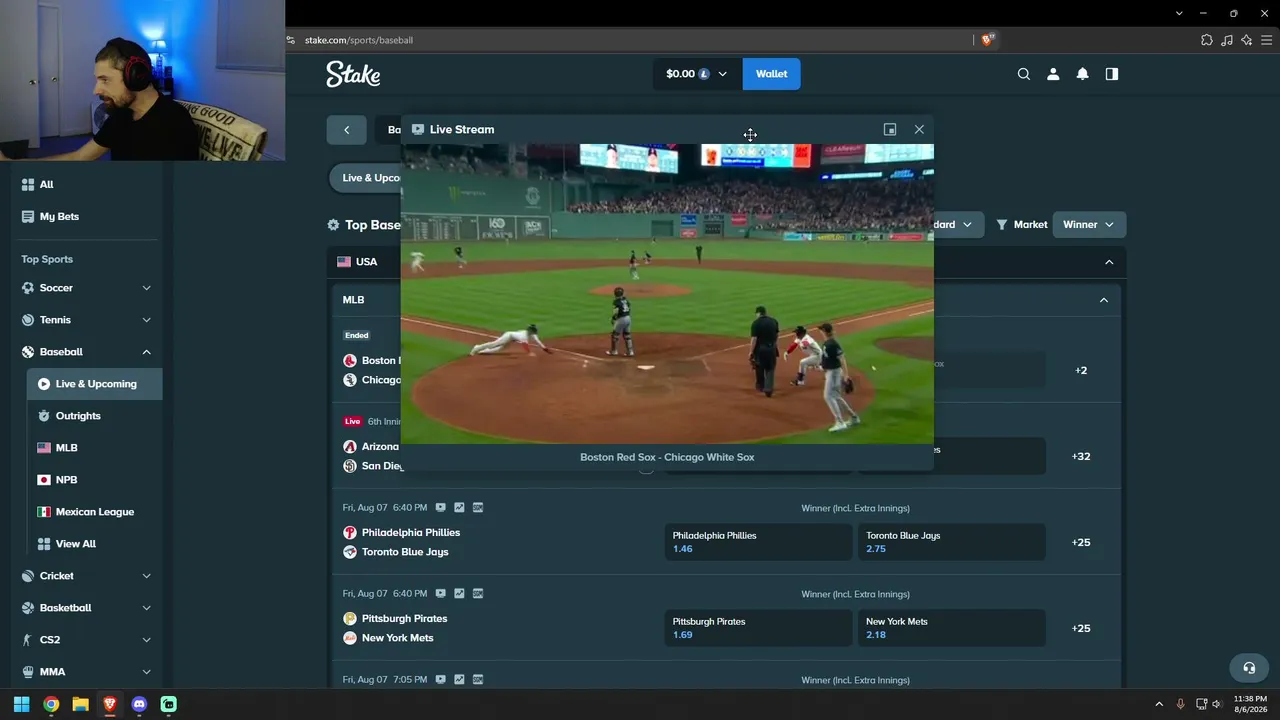Bet on New York Mets at 2.18
This screenshot has height=720, width=1280.
pyautogui.click(x=952, y=628)
